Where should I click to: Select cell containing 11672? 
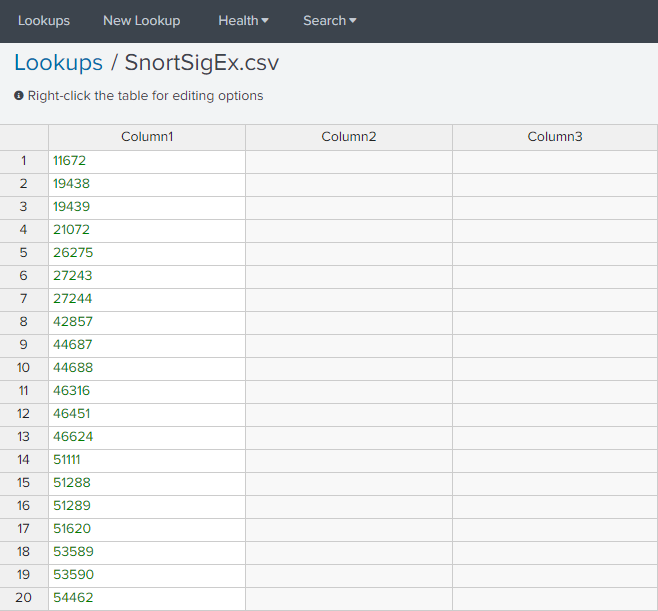coord(147,162)
